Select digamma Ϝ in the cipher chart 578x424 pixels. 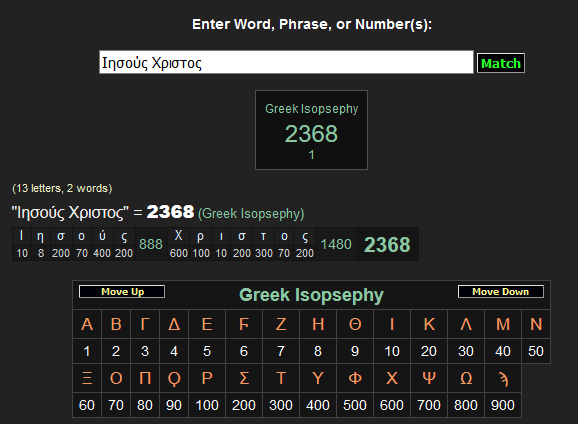(244, 324)
